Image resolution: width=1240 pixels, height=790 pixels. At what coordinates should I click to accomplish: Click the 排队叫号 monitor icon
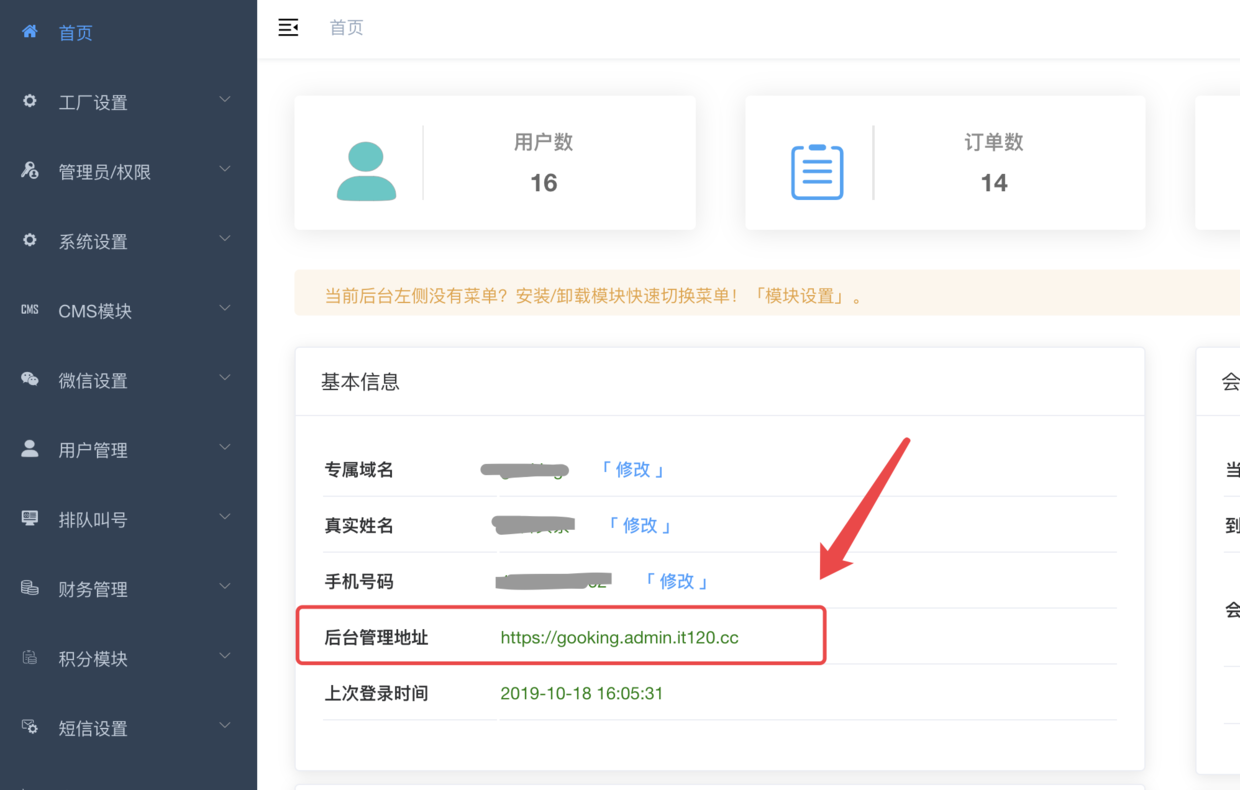(x=30, y=518)
